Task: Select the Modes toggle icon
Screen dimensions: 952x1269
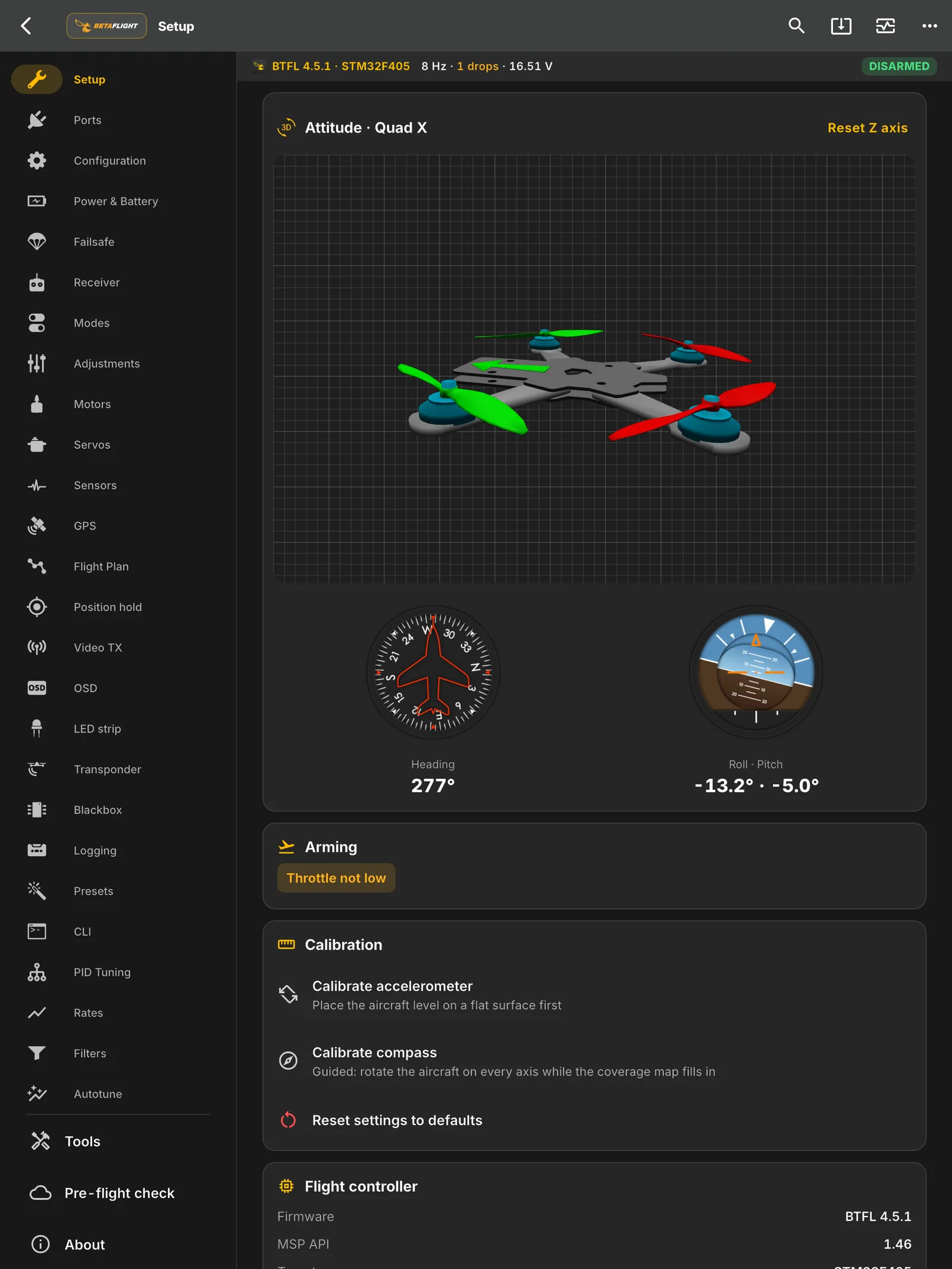Action: point(37,323)
